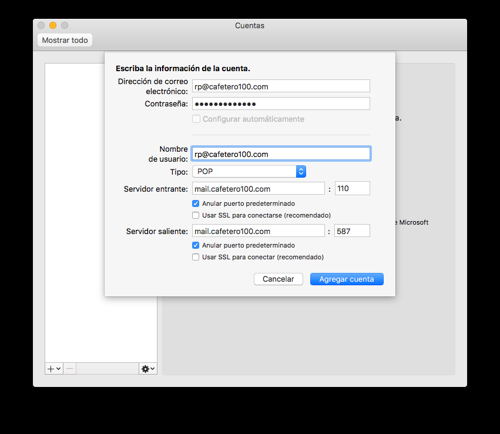The width and height of the screenshot is (500, 434).
Task: Focus the Dirección de correo electrónico field
Action: tap(281, 86)
